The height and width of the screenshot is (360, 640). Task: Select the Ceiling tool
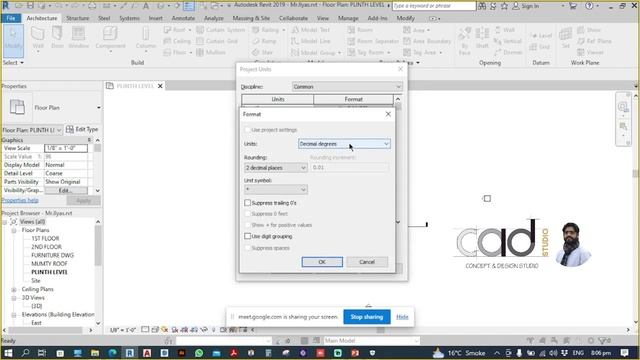pyautogui.click(x=177, y=41)
